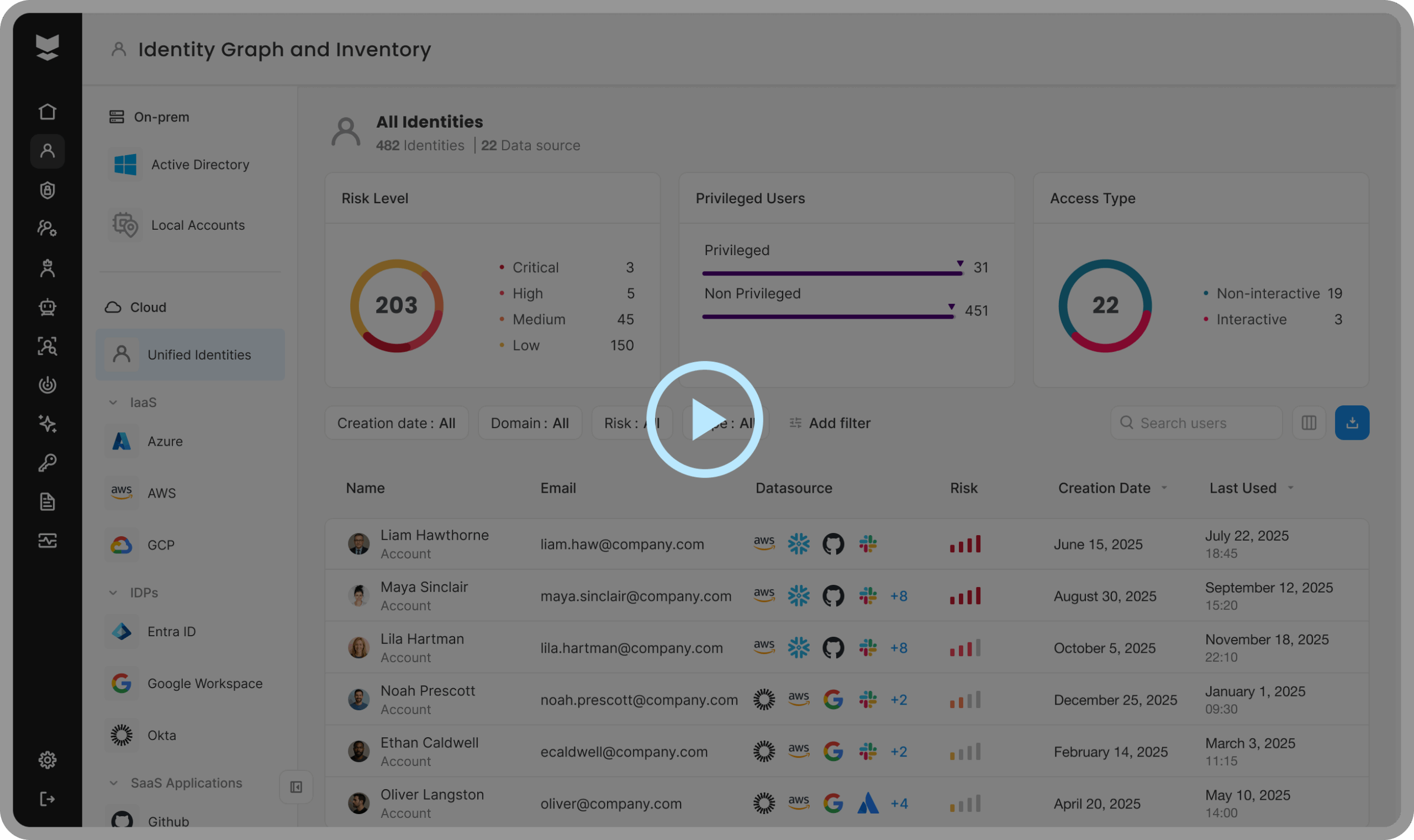This screenshot has height=840, width=1414.
Task: Open the settings gear in sidebar
Action: point(48,759)
